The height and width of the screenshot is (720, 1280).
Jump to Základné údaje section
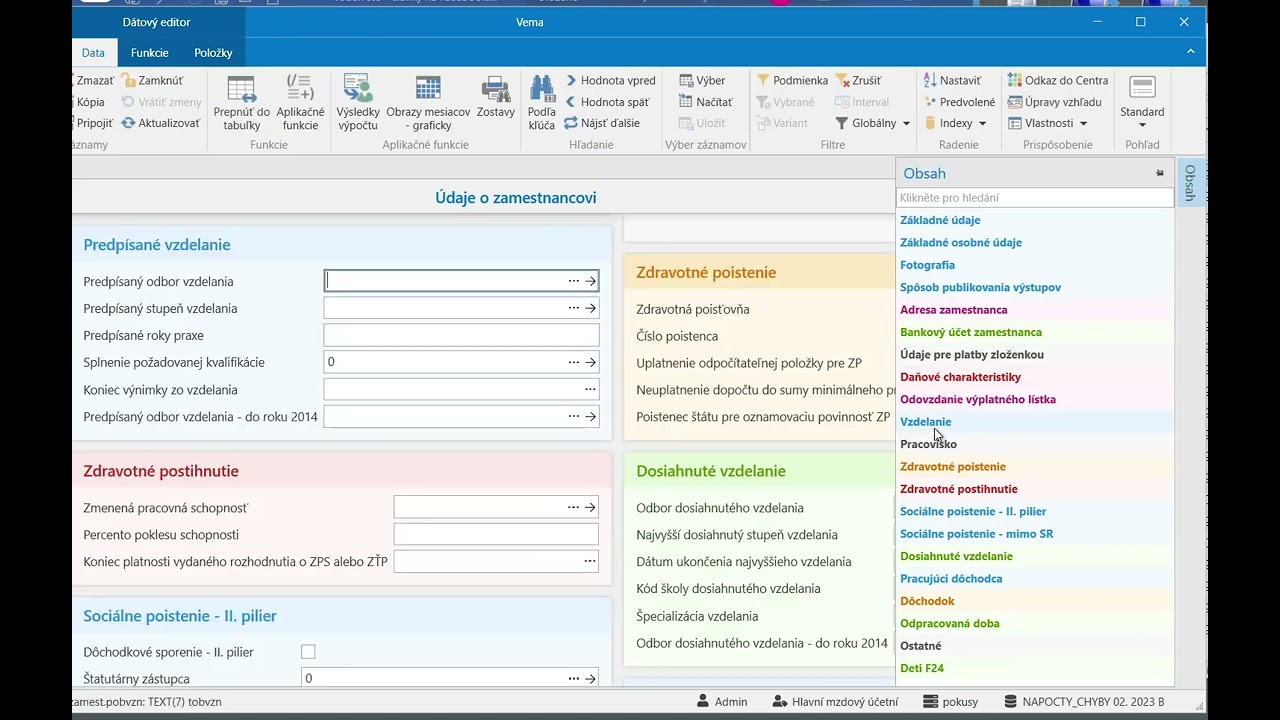(940, 220)
